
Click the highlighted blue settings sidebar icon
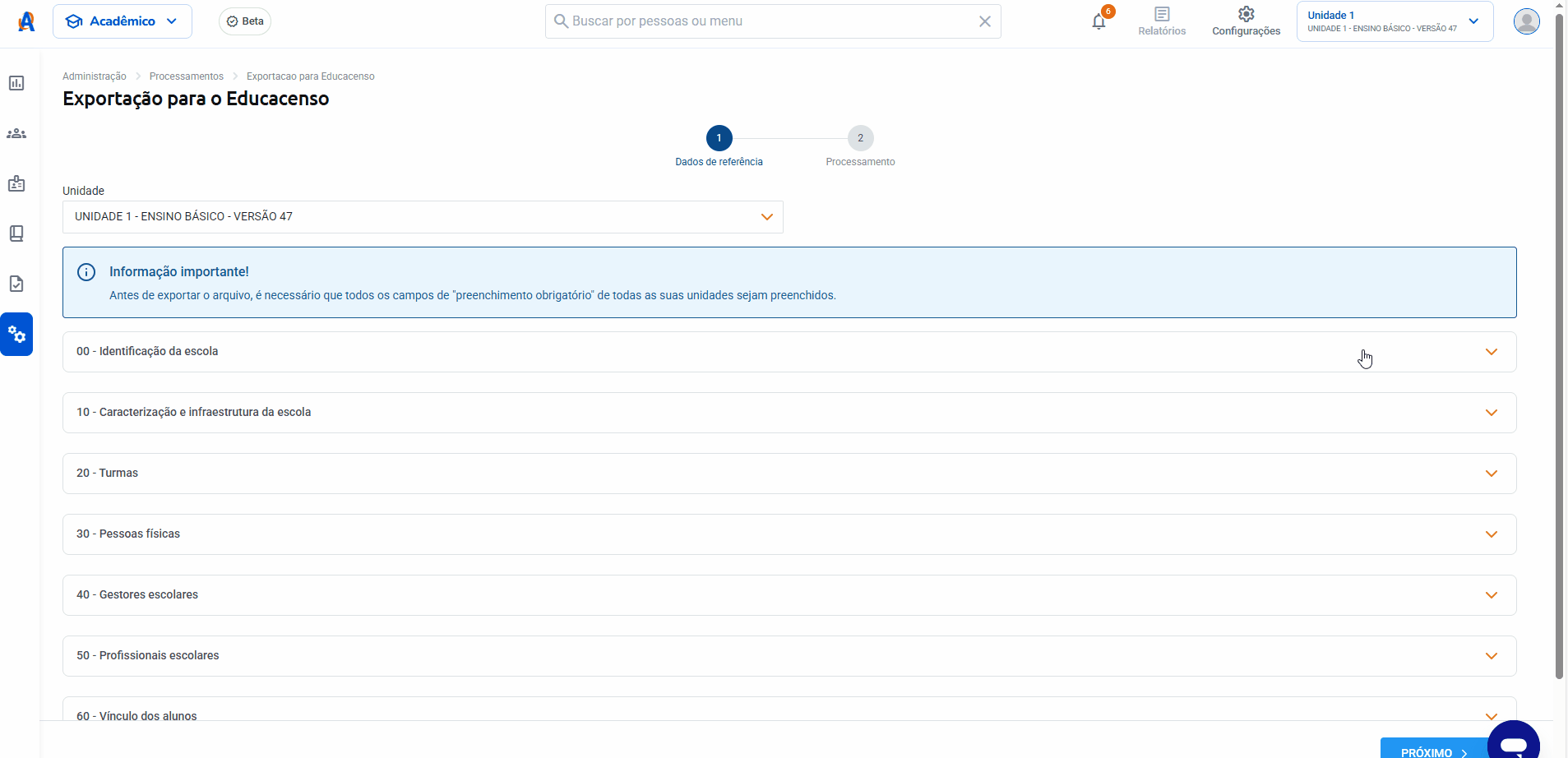tap(16, 334)
